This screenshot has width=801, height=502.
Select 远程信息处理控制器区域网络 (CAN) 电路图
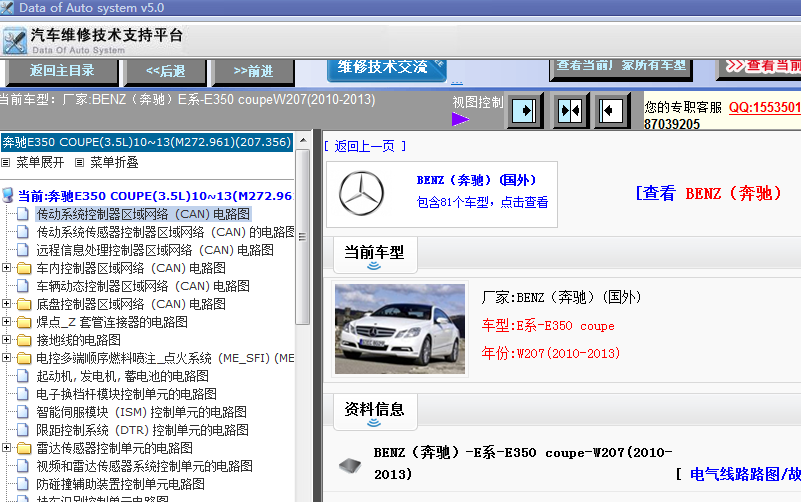[155, 250]
